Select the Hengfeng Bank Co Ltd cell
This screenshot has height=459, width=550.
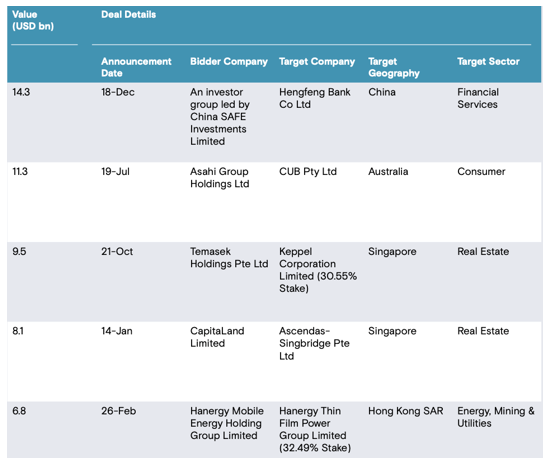(x=315, y=98)
